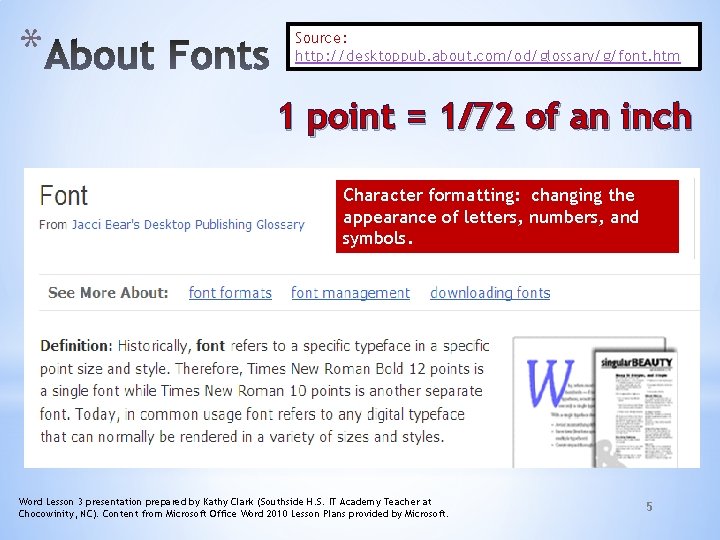Click the asterisk bullet before About Fonts

30,39
